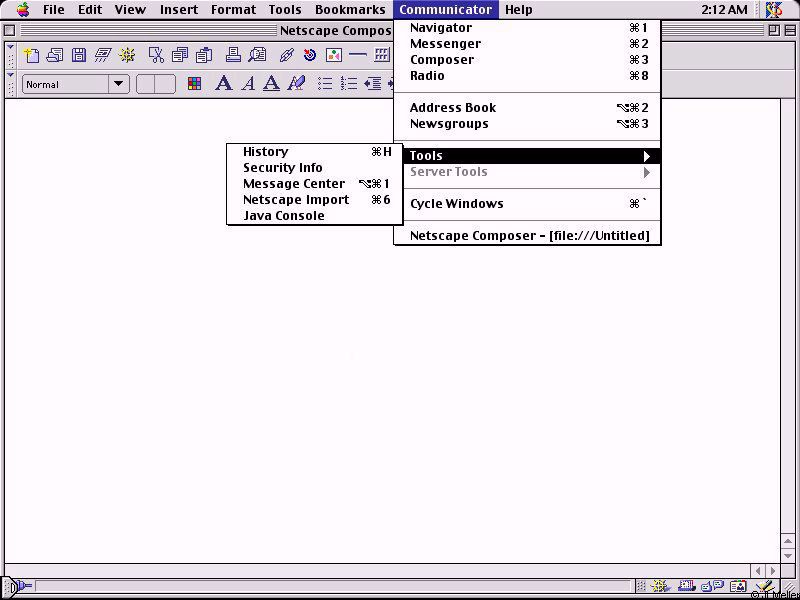
Task: Open the Bookmarks menu
Action: (350, 10)
